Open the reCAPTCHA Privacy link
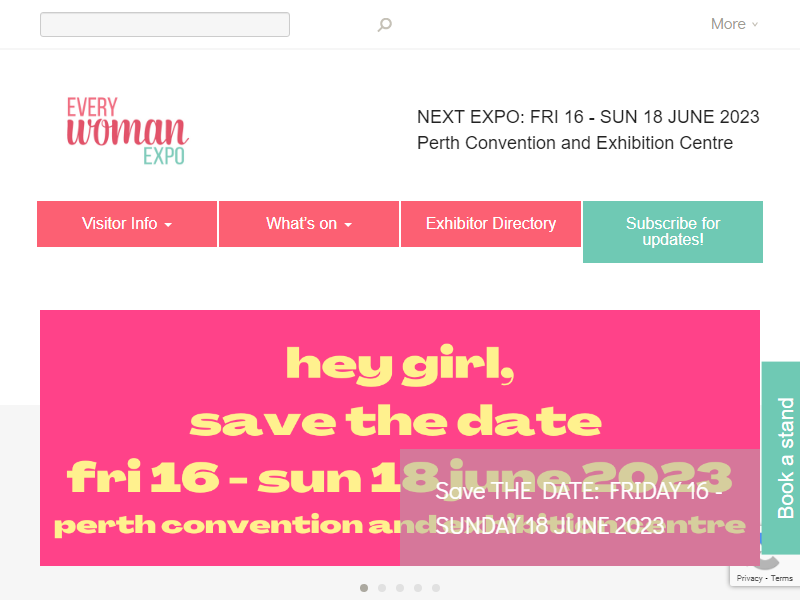The height and width of the screenshot is (600, 800). 749,578
